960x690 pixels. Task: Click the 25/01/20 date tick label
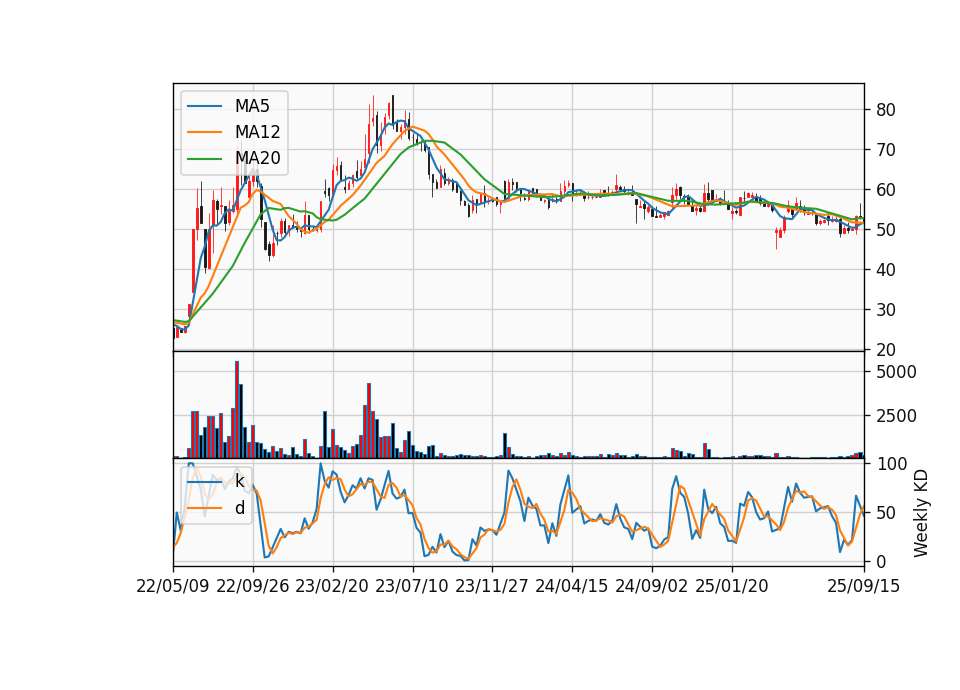pos(732,587)
